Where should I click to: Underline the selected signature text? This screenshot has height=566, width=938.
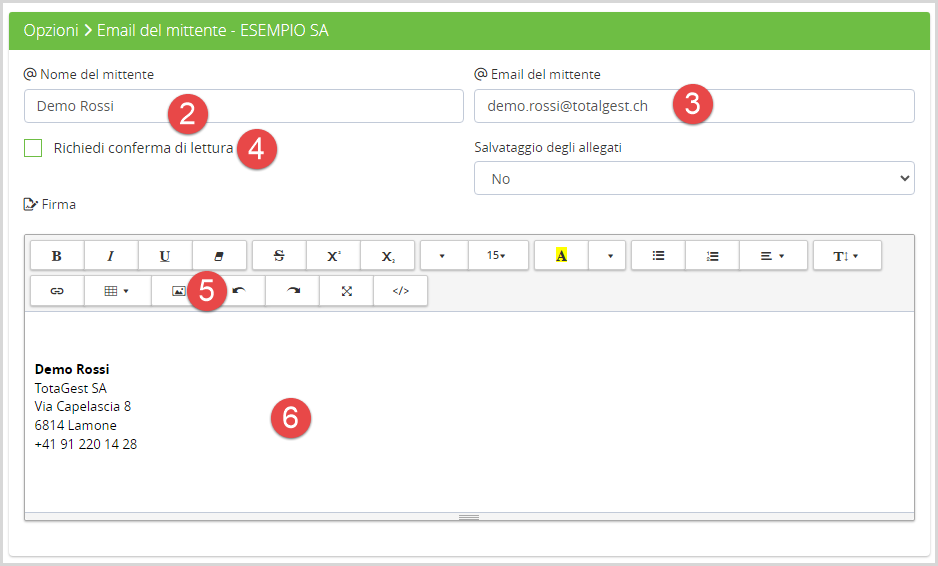click(x=165, y=255)
